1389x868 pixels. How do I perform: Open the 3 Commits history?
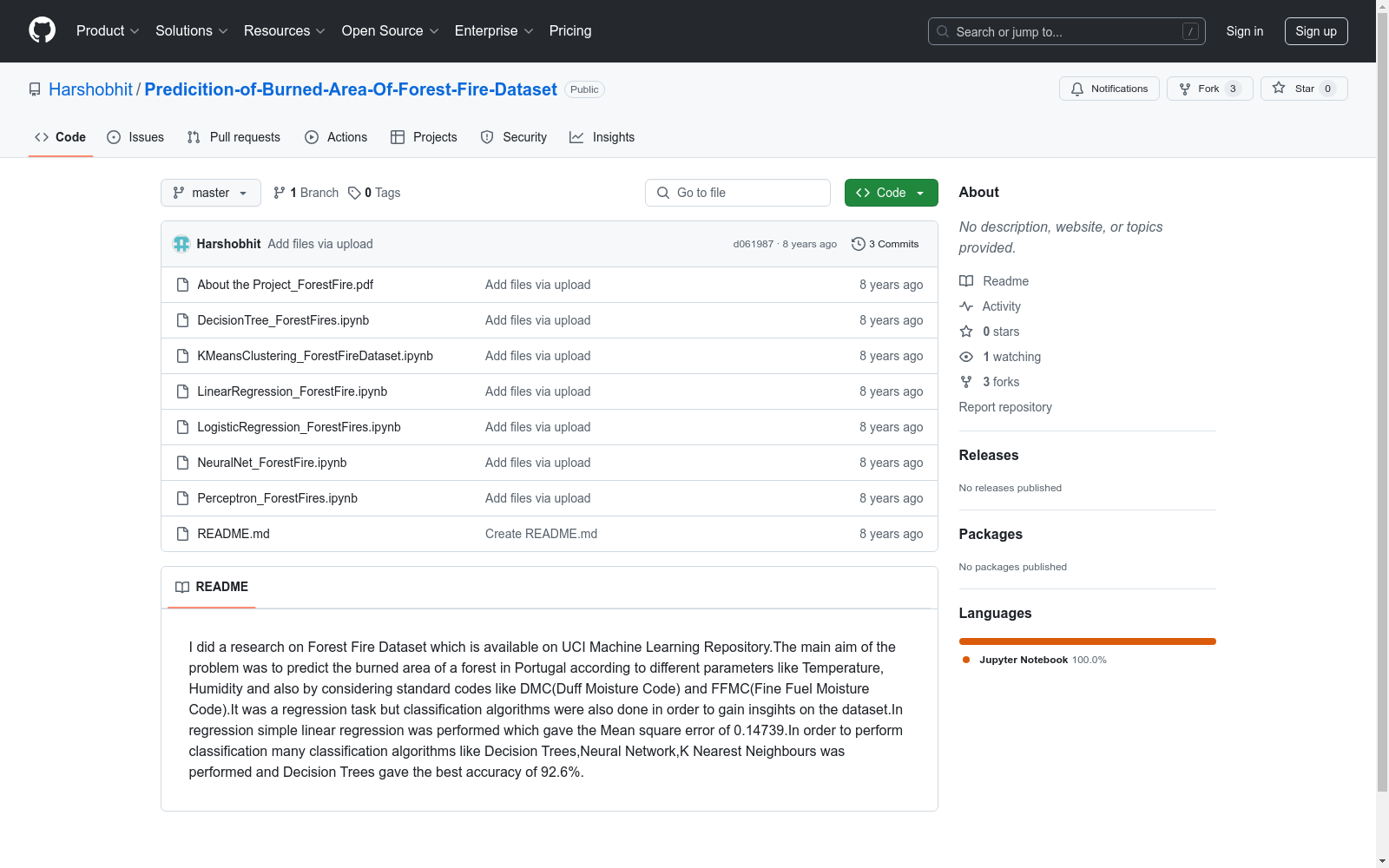click(x=885, y=244)
